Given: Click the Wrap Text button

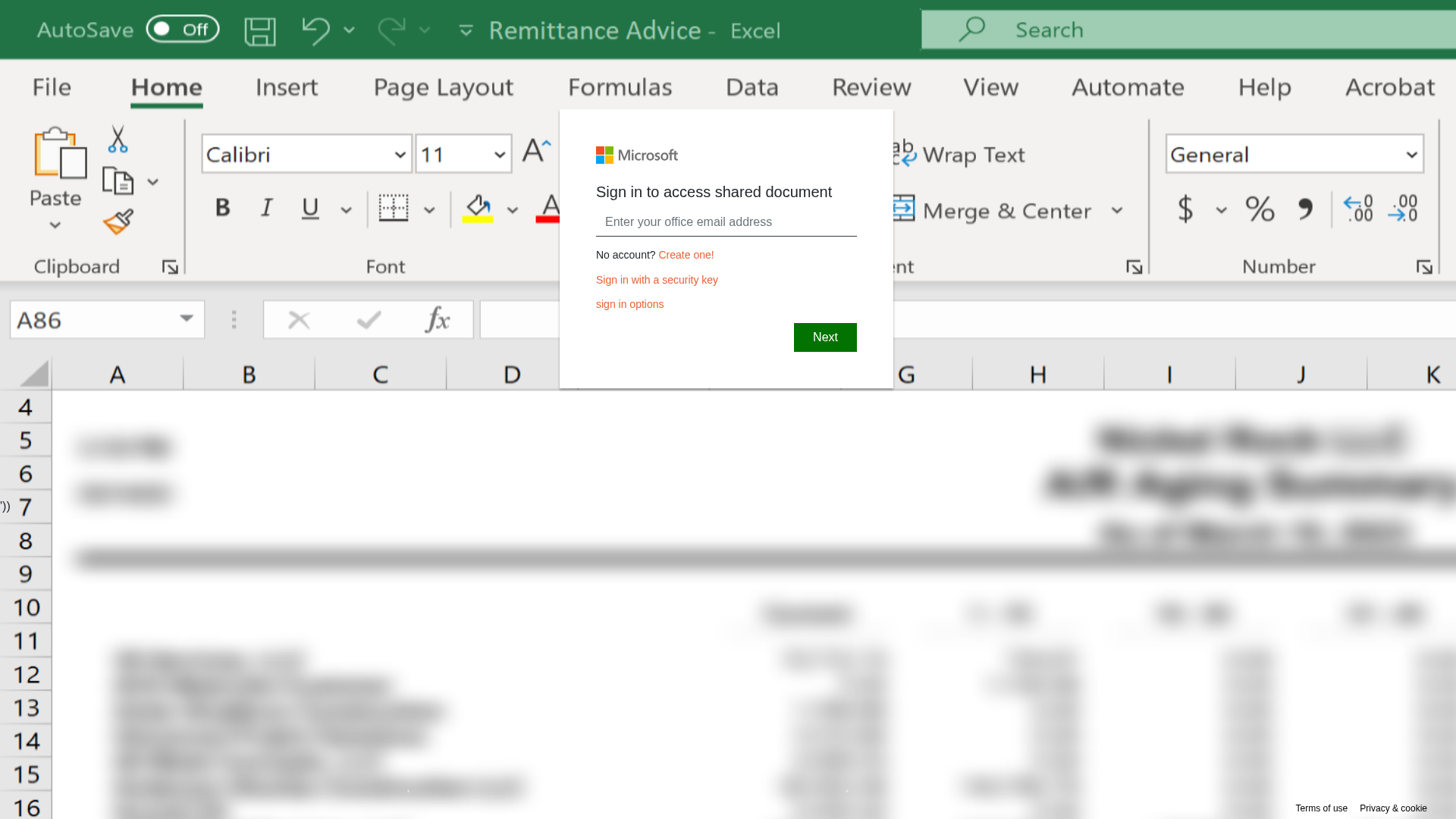Looking at the screenshot, I should [x=960, y=155].
